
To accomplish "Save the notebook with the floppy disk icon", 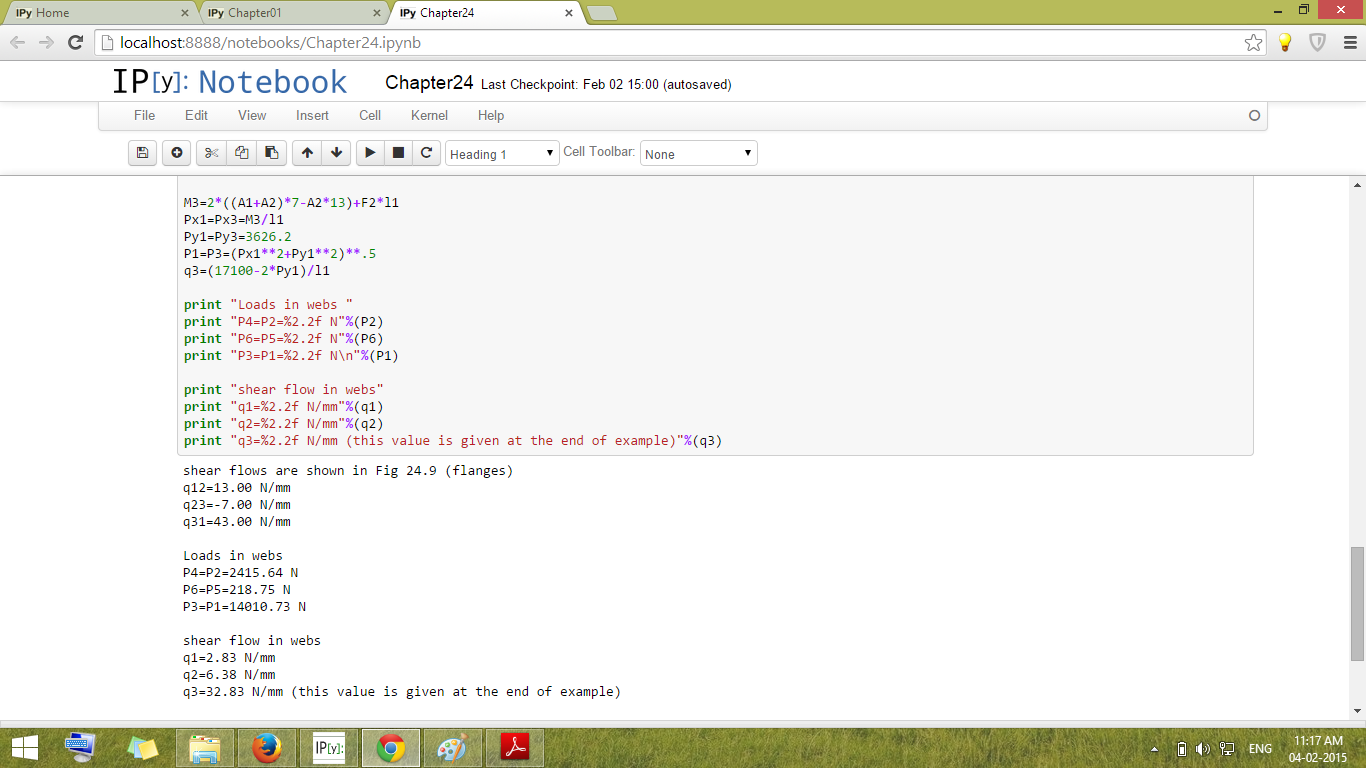I will [x=142, y=153].
